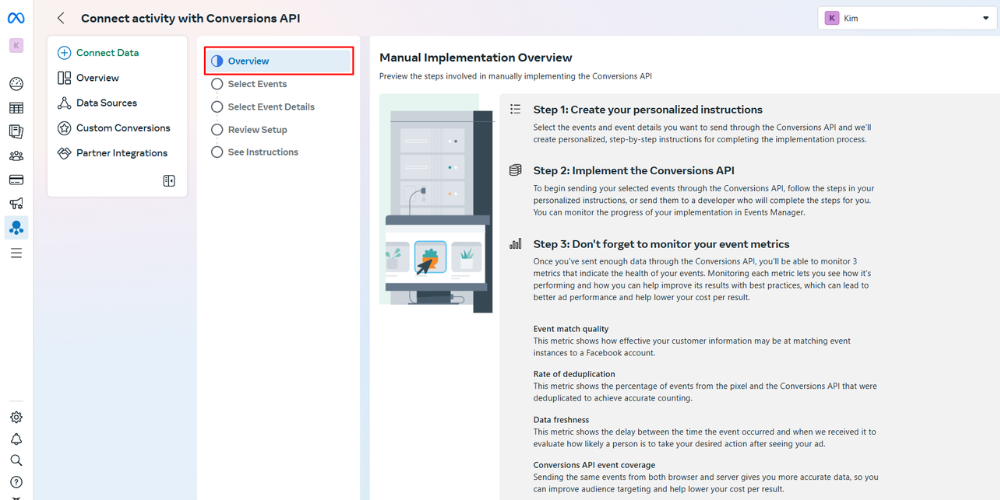This screenshot has width=1000, height=500.
Task: Click the 'Data freshness' metric title
Action: pos(561,420)
